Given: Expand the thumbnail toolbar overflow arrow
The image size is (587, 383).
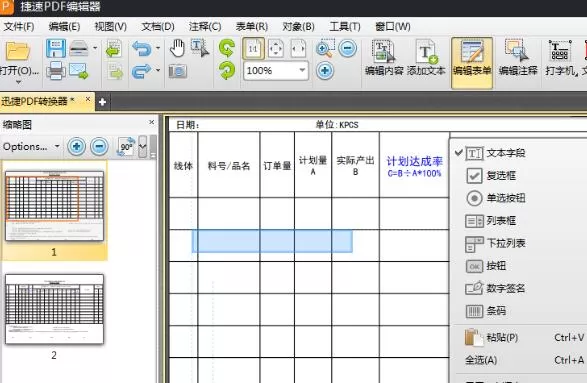Looking at the screenshot, I should pos(143,146).
